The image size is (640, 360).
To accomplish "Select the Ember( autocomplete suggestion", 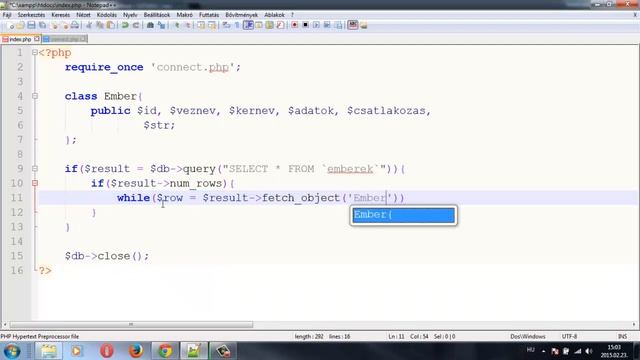I will pos(403,215).
